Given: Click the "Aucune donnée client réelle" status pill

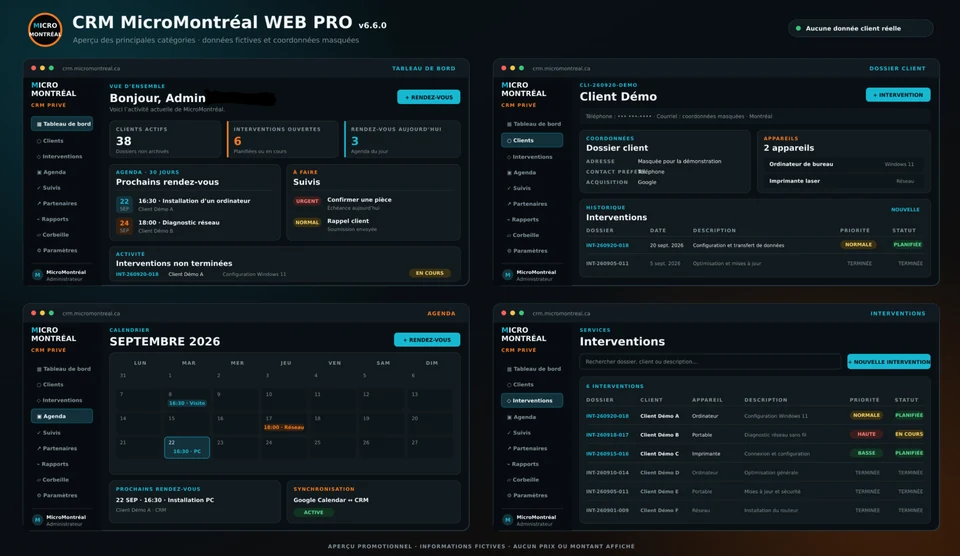Looking at the screenshot, I should click(x=860, y=28).
